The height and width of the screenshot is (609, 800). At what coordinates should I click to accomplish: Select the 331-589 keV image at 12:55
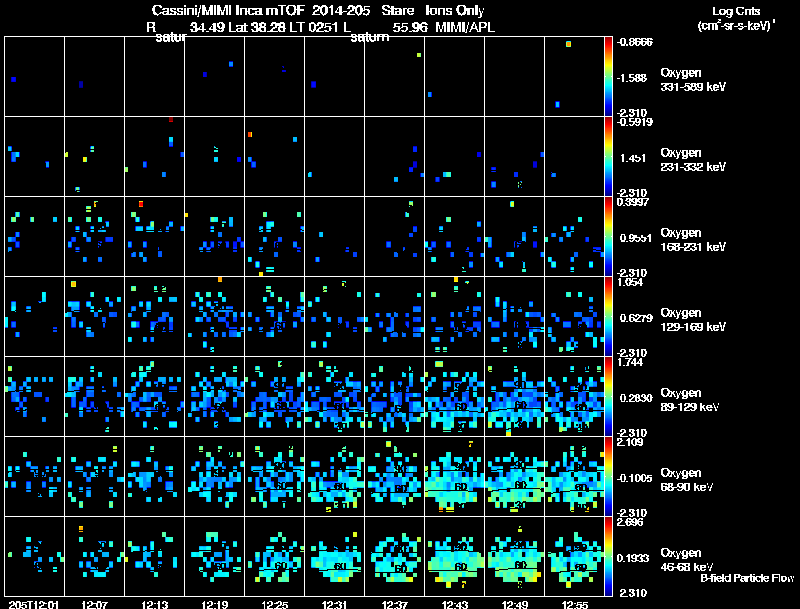(575, 76)
